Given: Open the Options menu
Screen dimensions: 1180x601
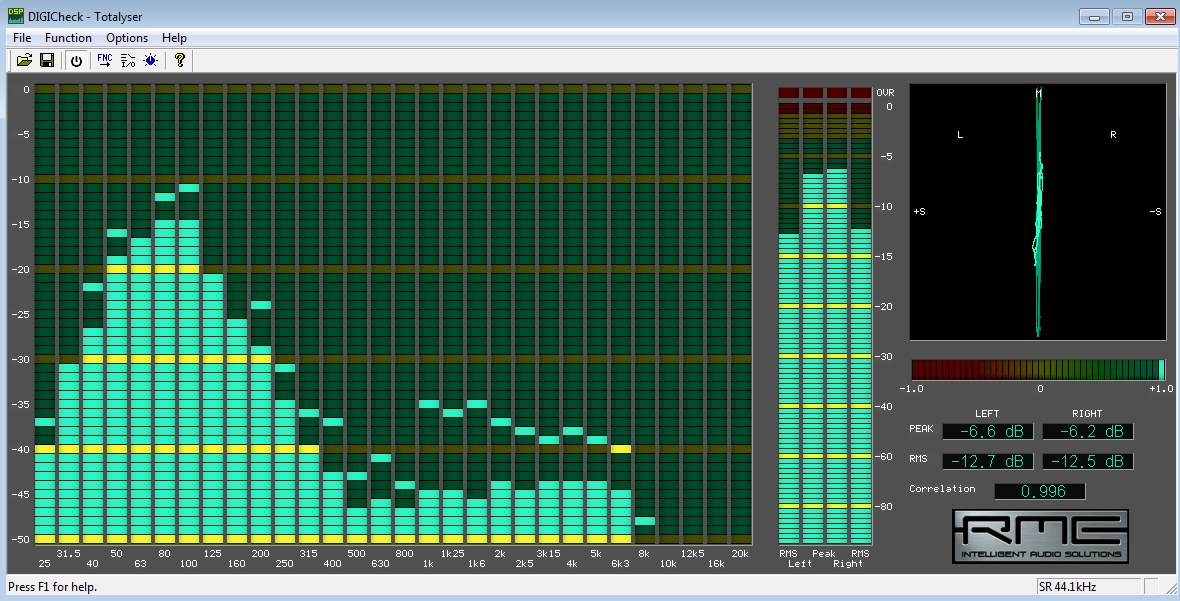Looking at the screenshot, I should click(126, 38).
